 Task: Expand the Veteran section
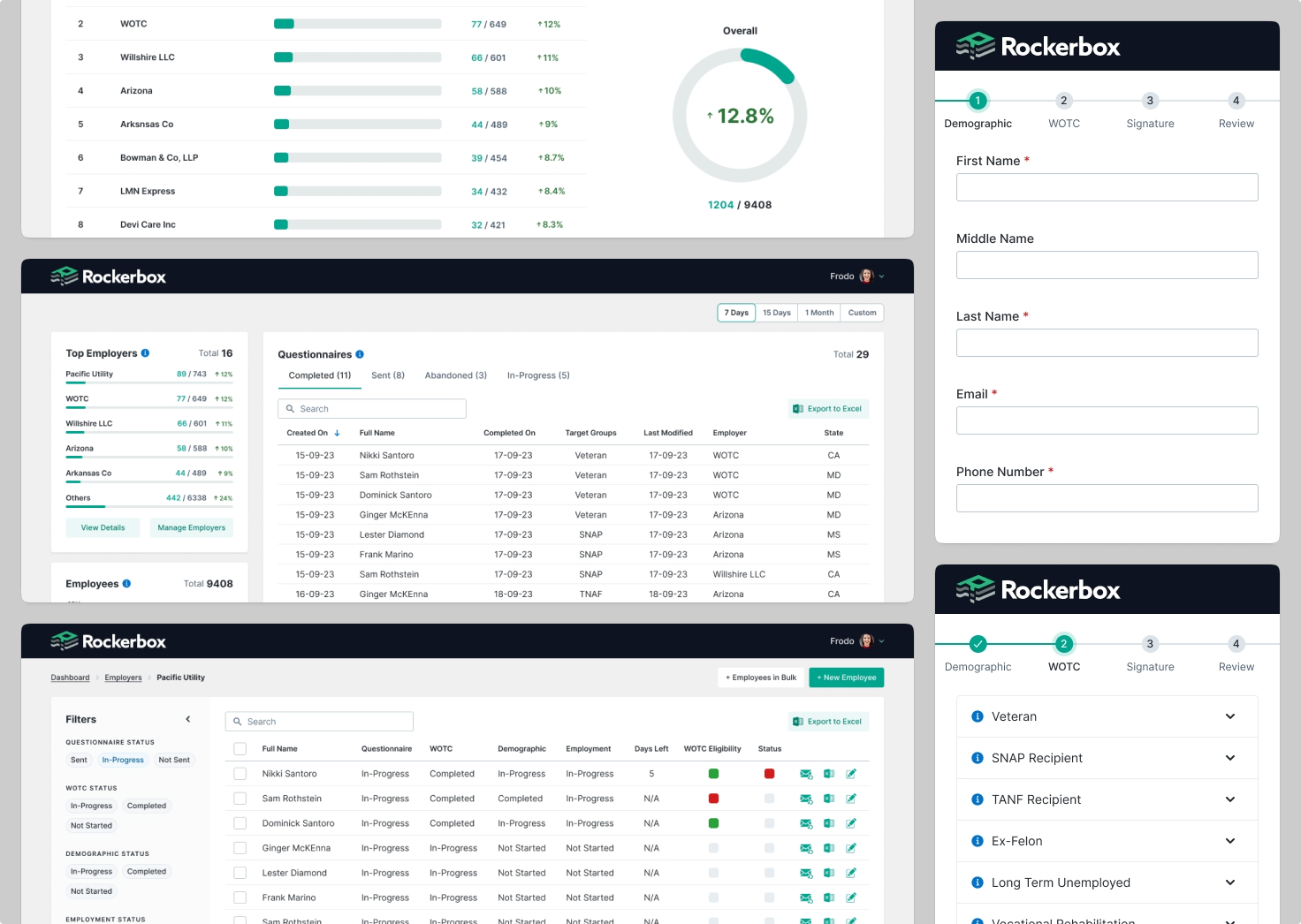point(1229,716)
